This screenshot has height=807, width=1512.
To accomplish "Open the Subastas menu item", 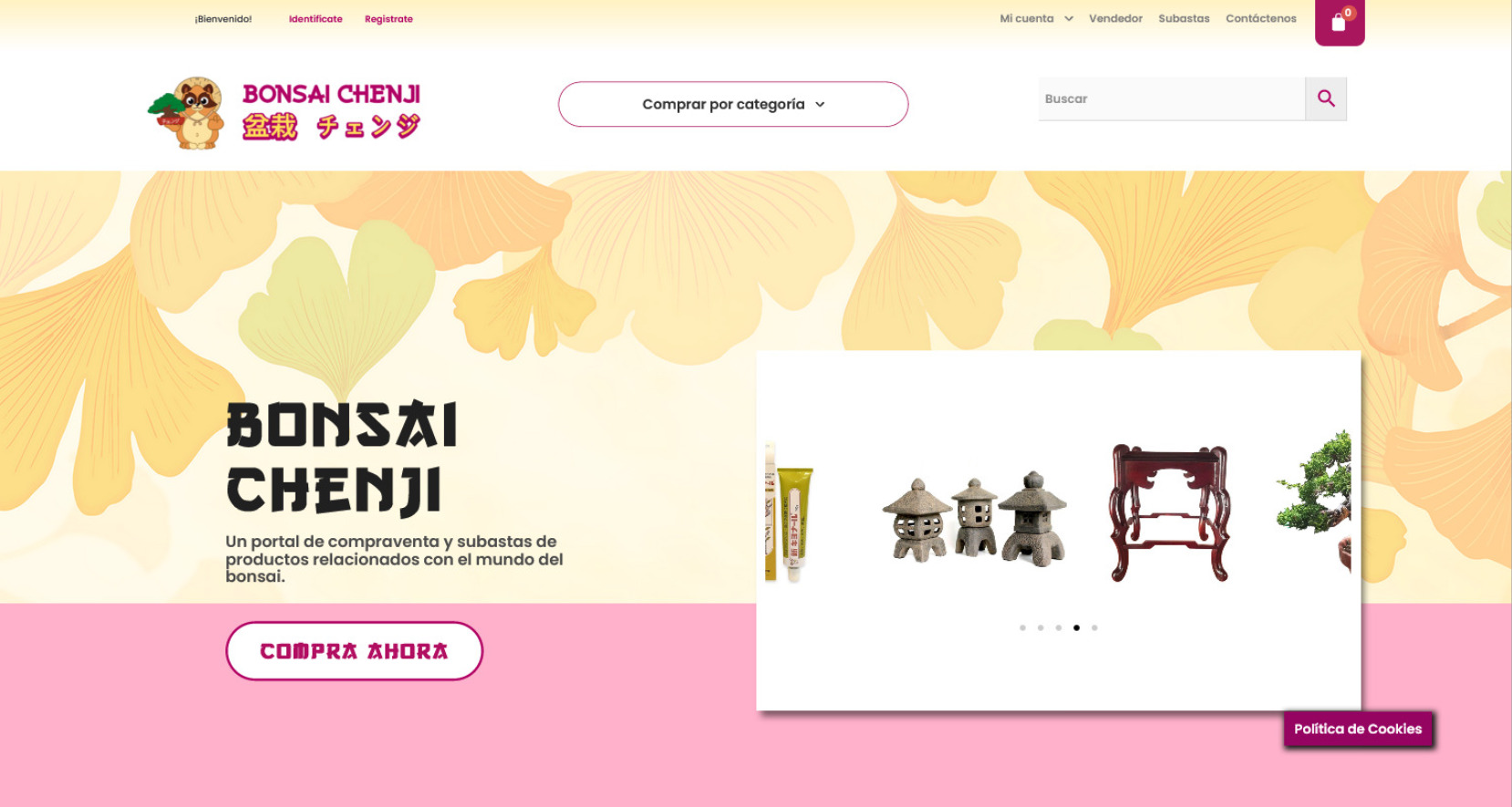I will pos(1184,18).
